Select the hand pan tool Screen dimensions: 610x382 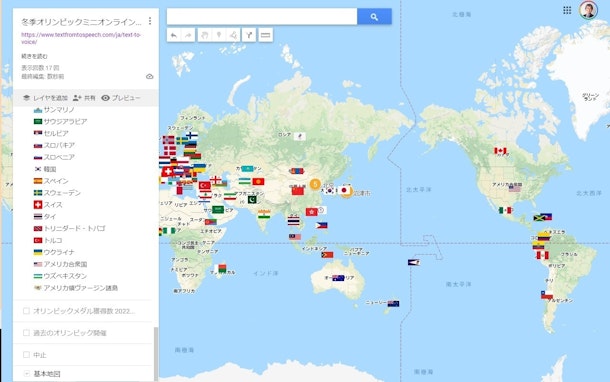coord(204,35)
